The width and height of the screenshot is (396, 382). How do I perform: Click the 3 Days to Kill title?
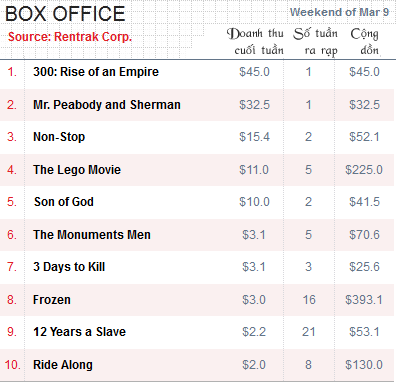coord(69,267)
